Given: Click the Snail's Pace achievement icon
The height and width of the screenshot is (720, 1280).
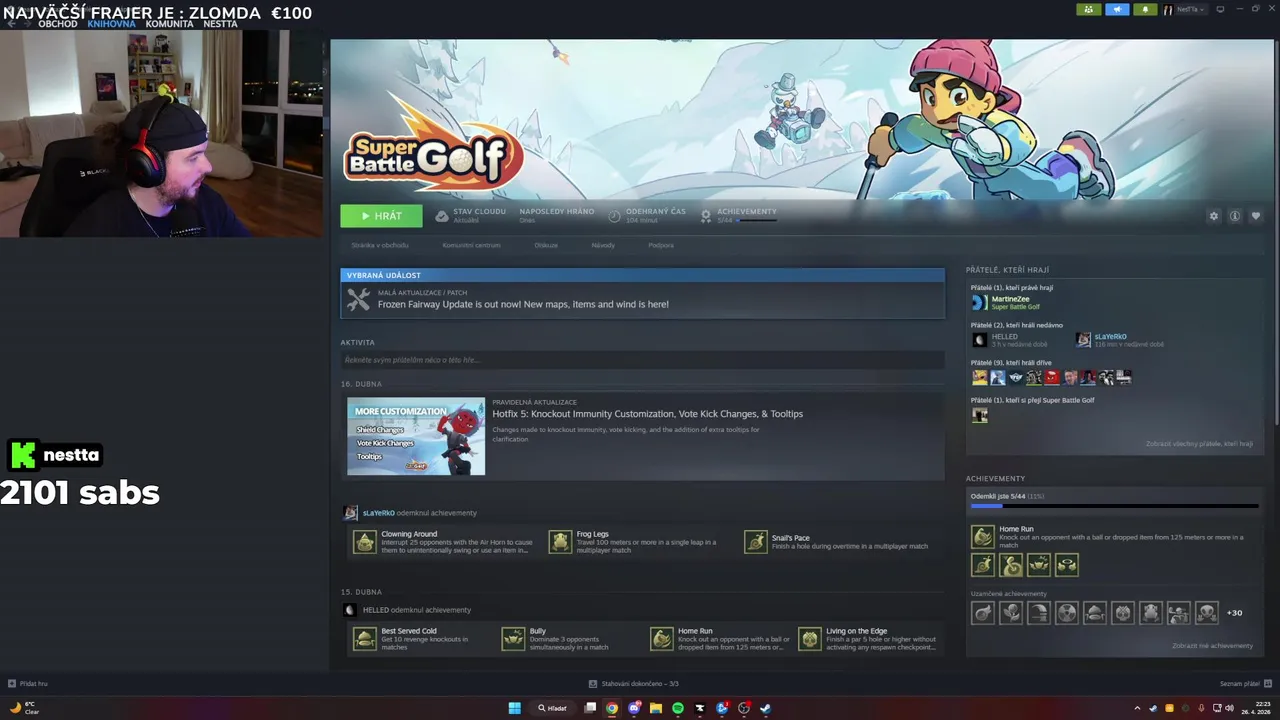Looking at the screenshot, I should coord(756,542).
